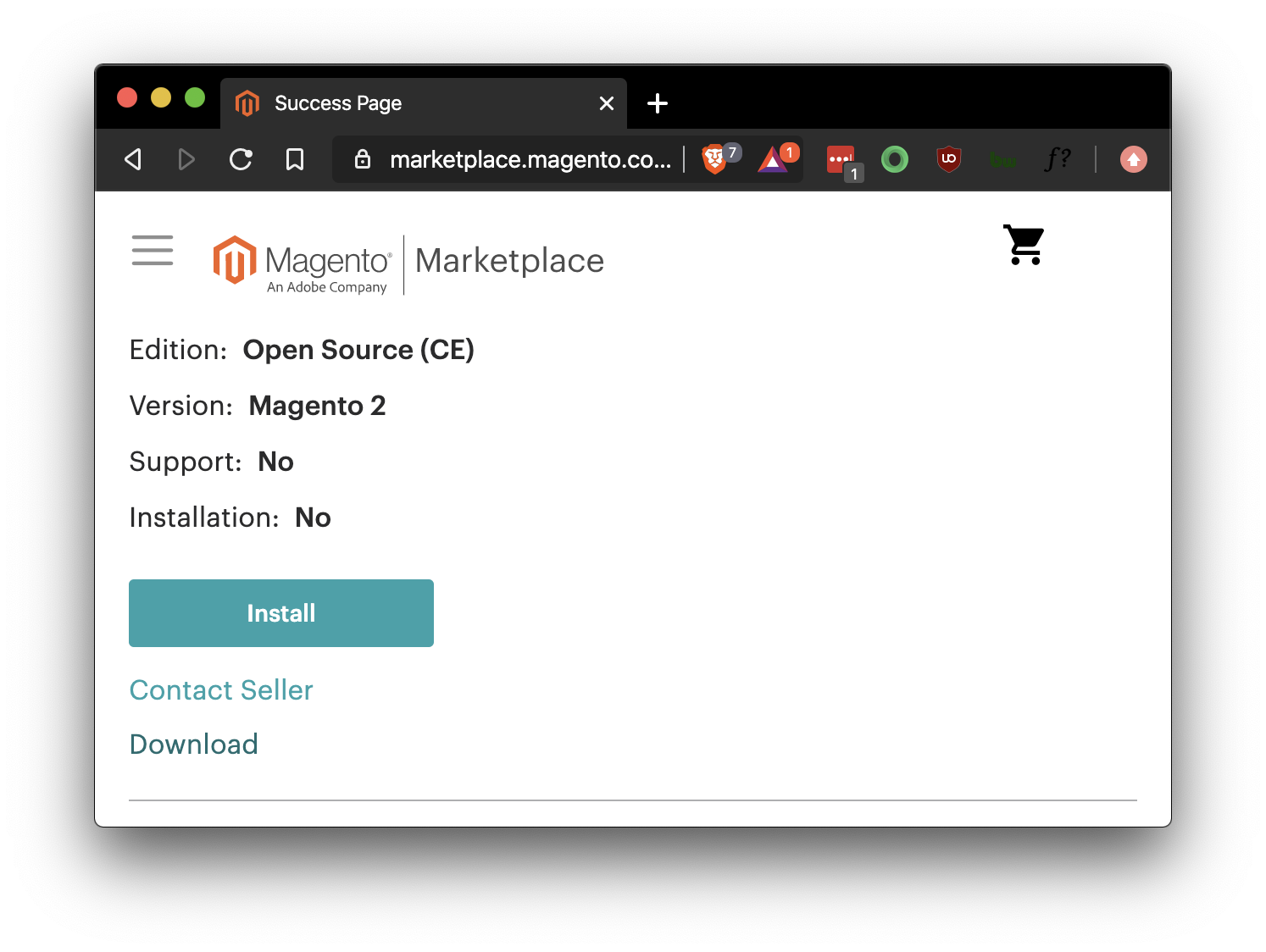Click the Magento logo

click(303, 265)
